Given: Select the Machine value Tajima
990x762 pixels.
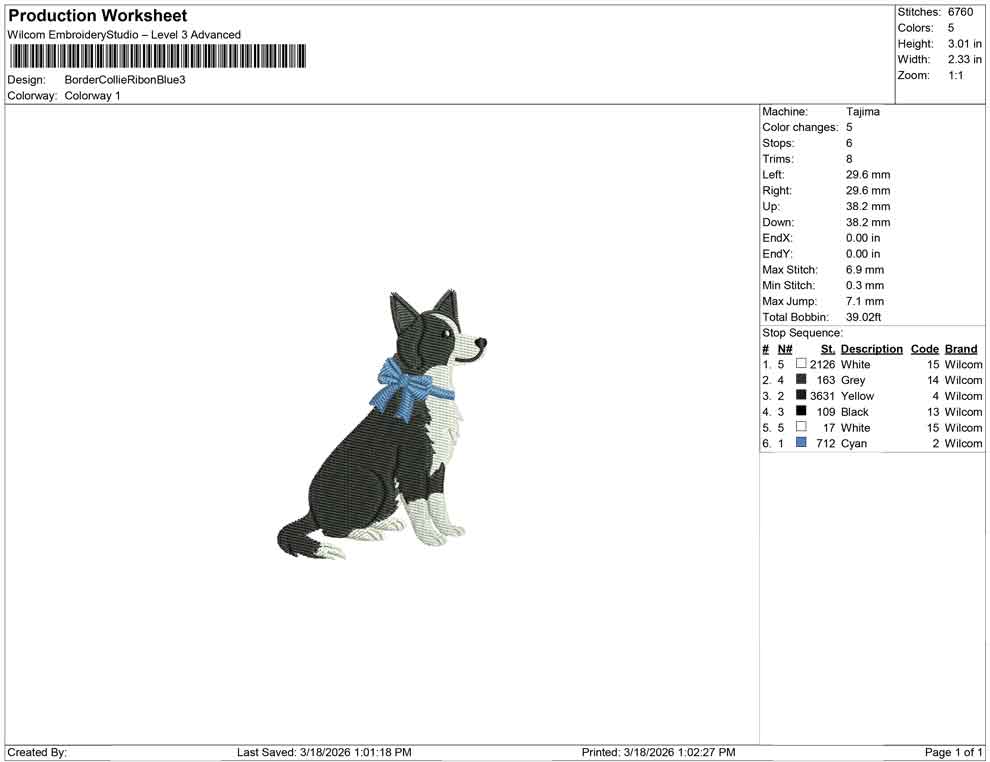Looking at the screenshot, I should click(864, 112).
